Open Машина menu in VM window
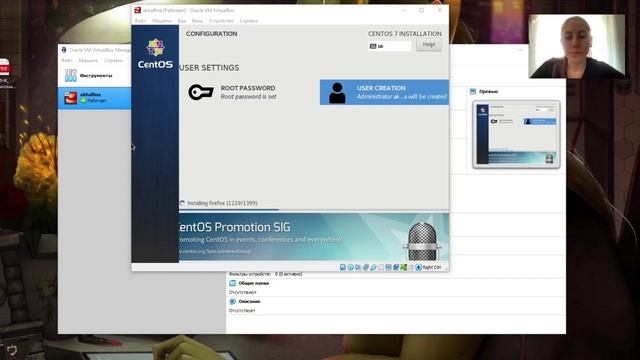This screenshot has width=640, height=360. click(x=162, y=21)
